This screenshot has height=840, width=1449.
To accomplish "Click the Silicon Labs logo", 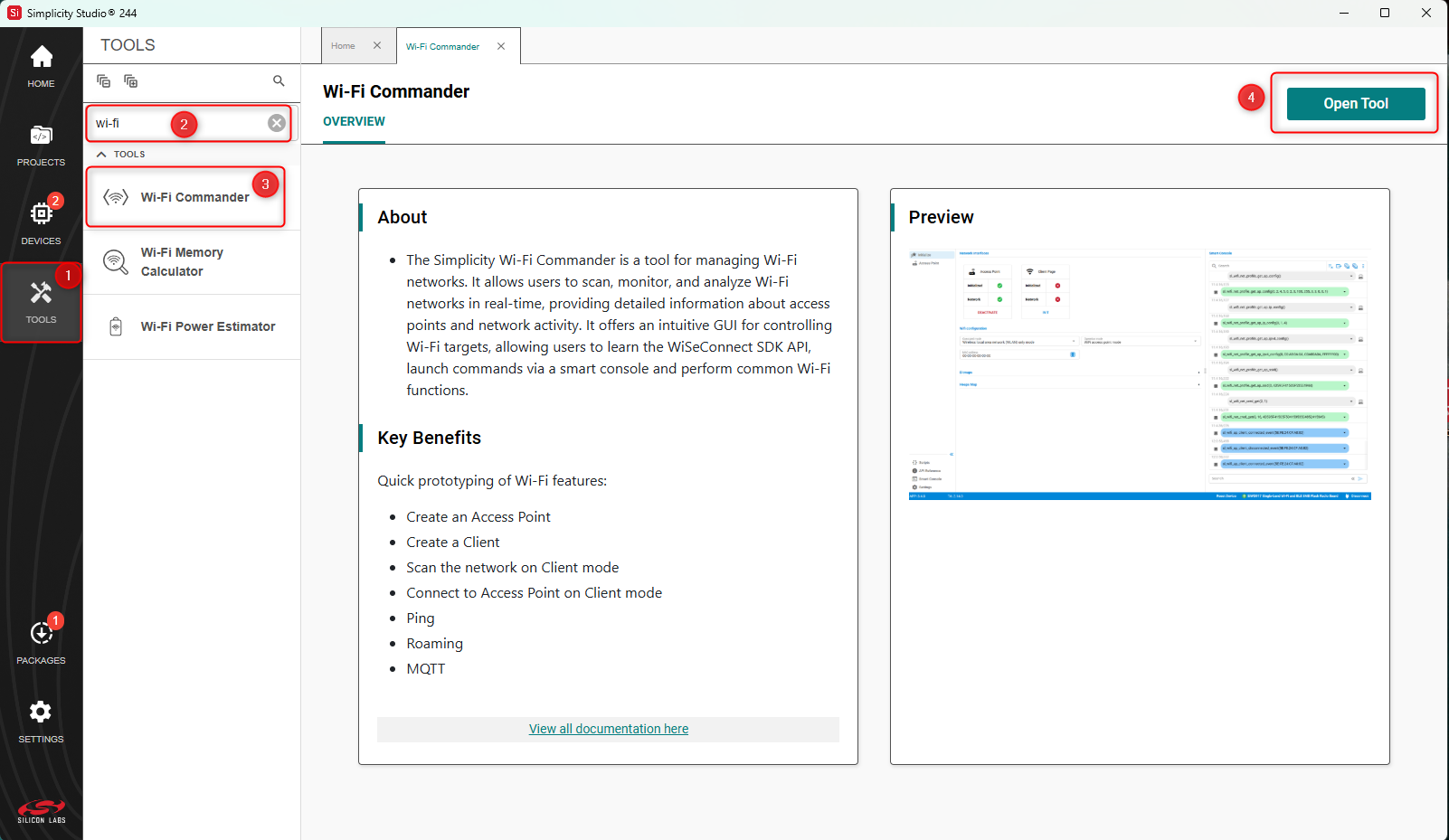I will (x=42, y=811).
